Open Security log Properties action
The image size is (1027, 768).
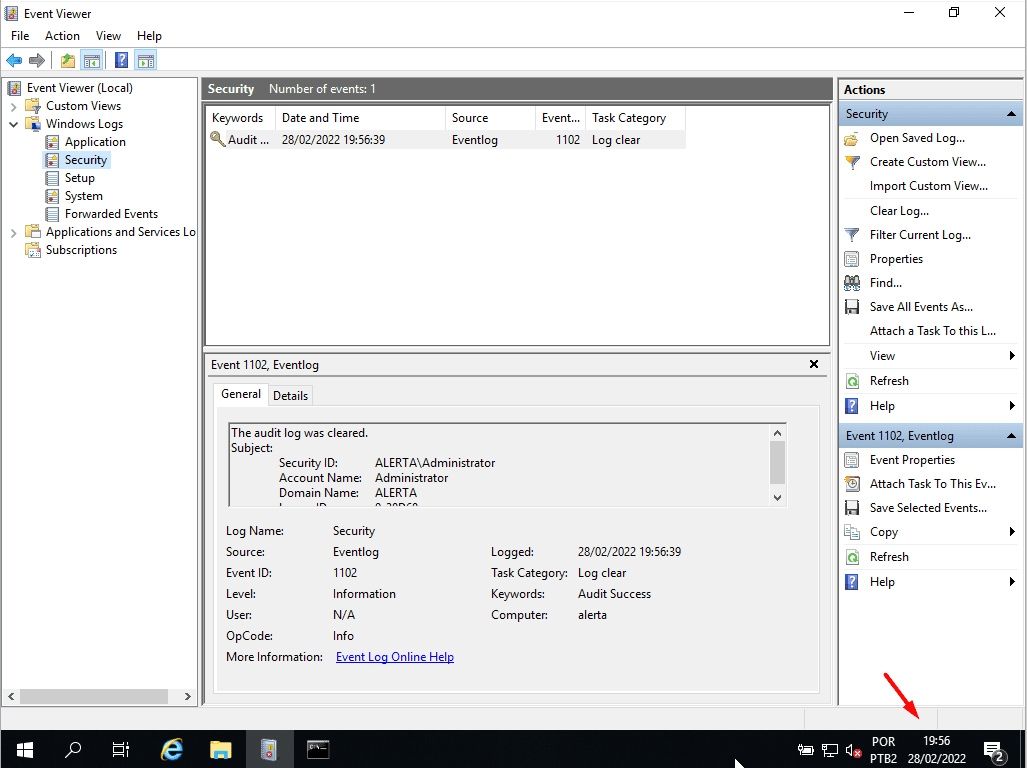click(x=896, y=259)
